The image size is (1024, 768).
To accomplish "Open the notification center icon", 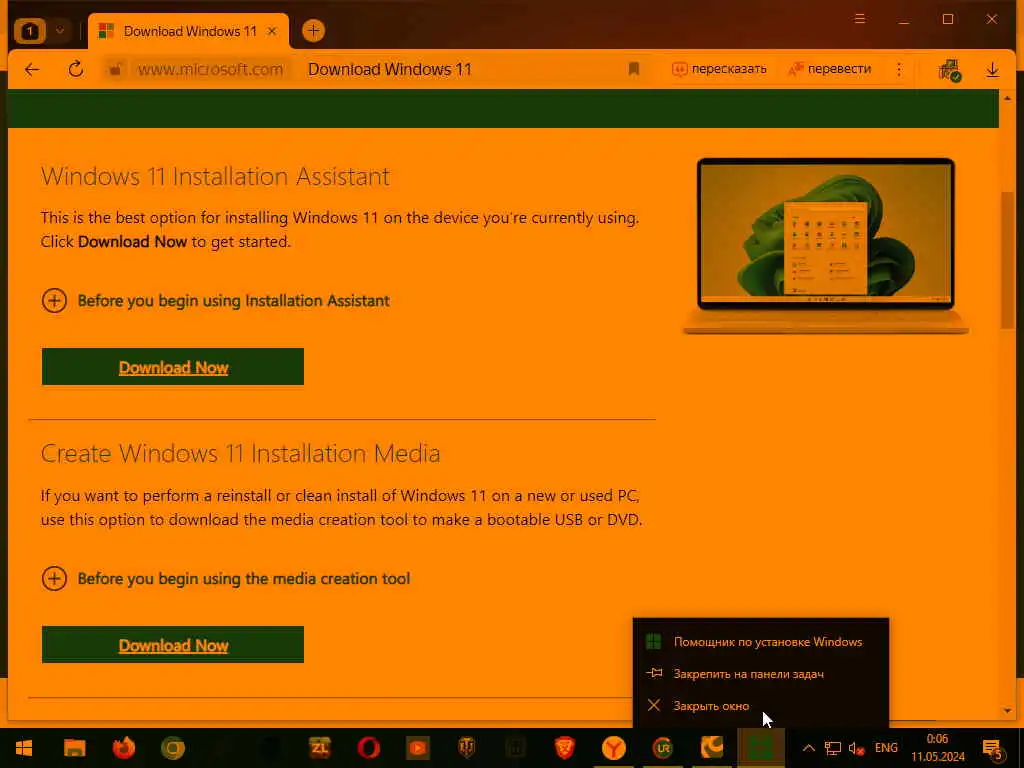I will tap(993, 748).
